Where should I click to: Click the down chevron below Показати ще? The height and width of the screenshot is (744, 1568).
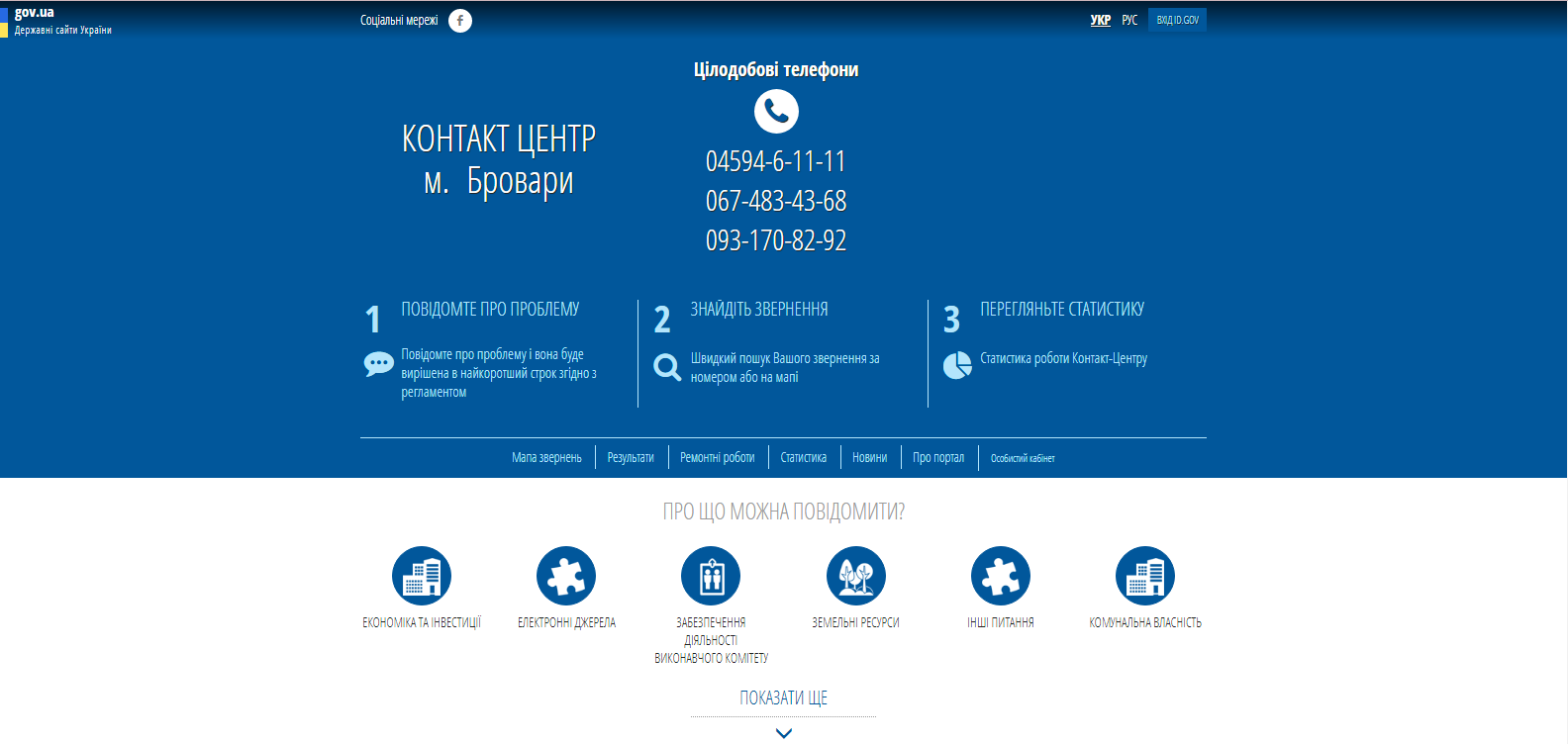784,733
